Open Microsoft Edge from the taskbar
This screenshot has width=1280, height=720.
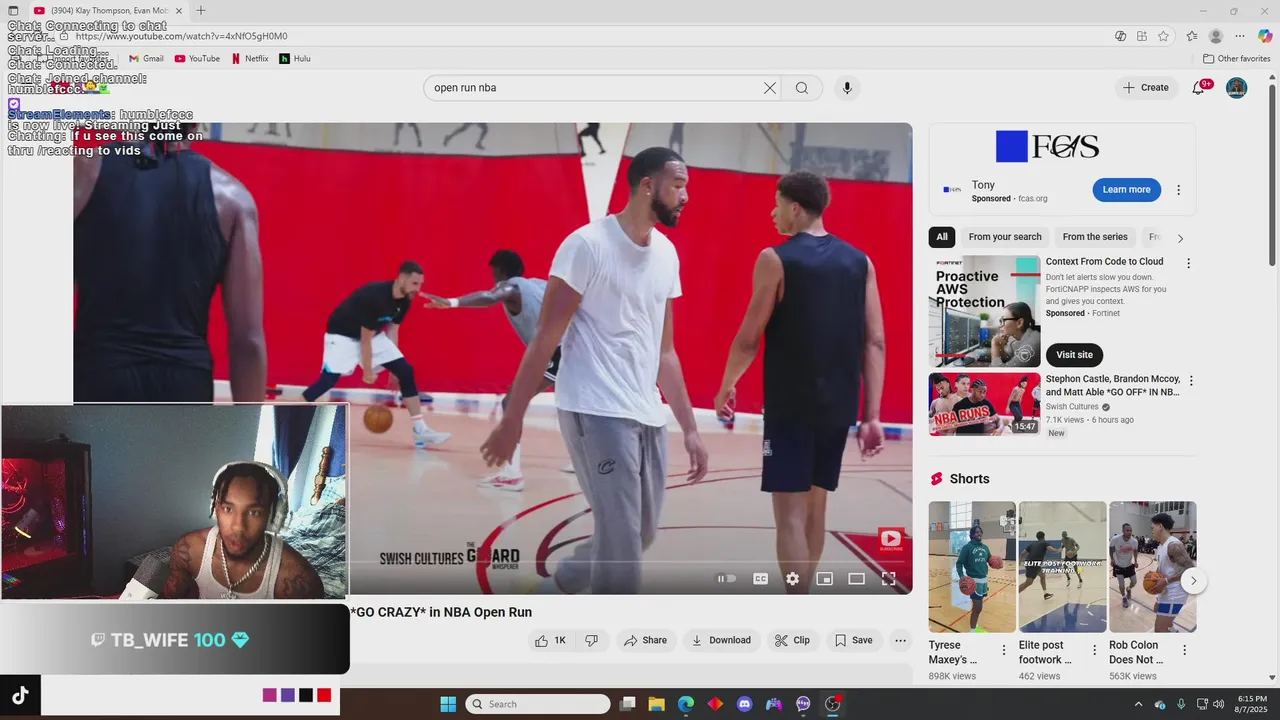(686, 704)
